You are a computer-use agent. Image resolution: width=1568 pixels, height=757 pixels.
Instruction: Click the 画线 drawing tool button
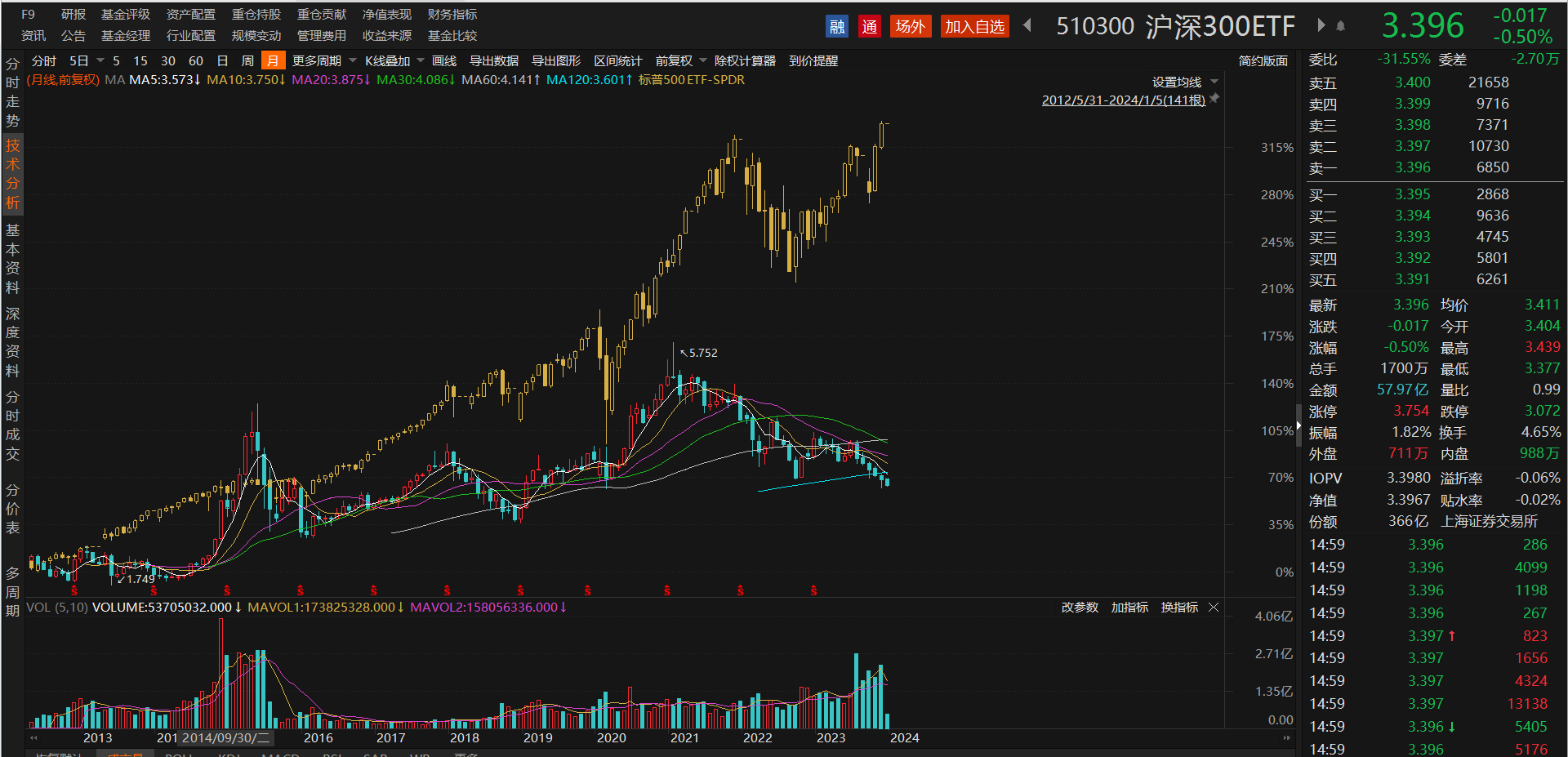coord(444,61)
